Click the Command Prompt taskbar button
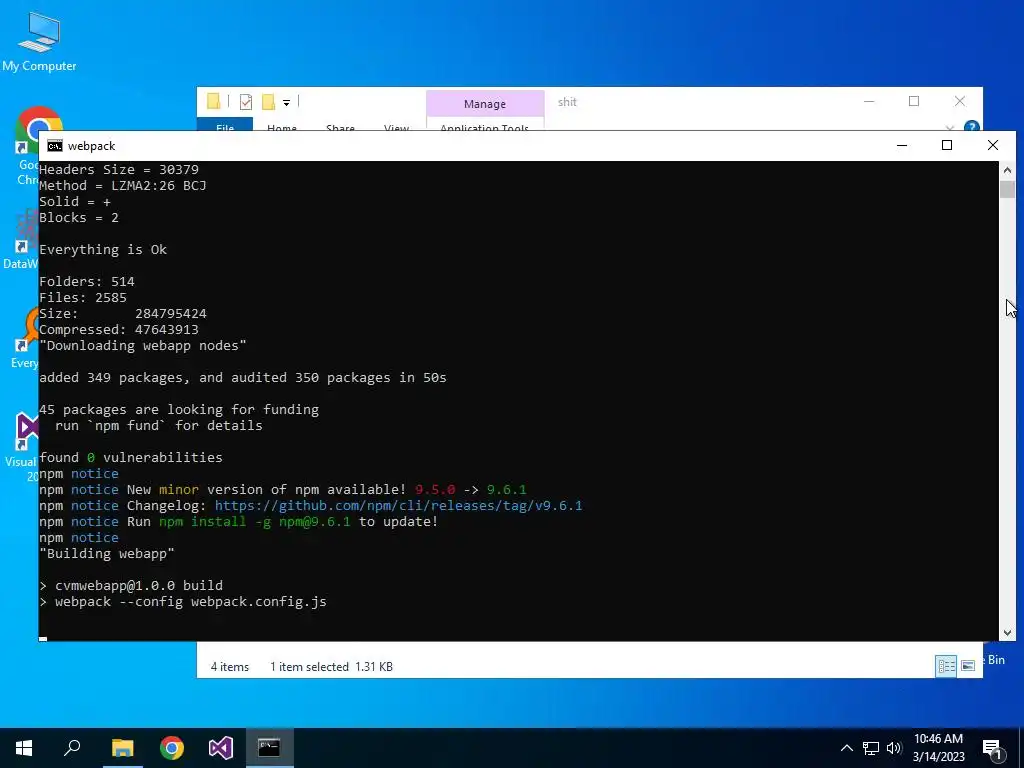Viewport: 1024px width, 768px height. [x=269, y=748]
